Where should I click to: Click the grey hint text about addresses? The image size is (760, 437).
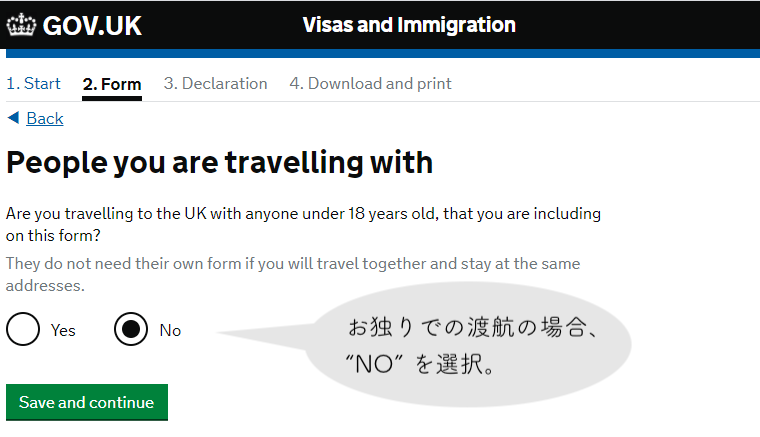293,274
